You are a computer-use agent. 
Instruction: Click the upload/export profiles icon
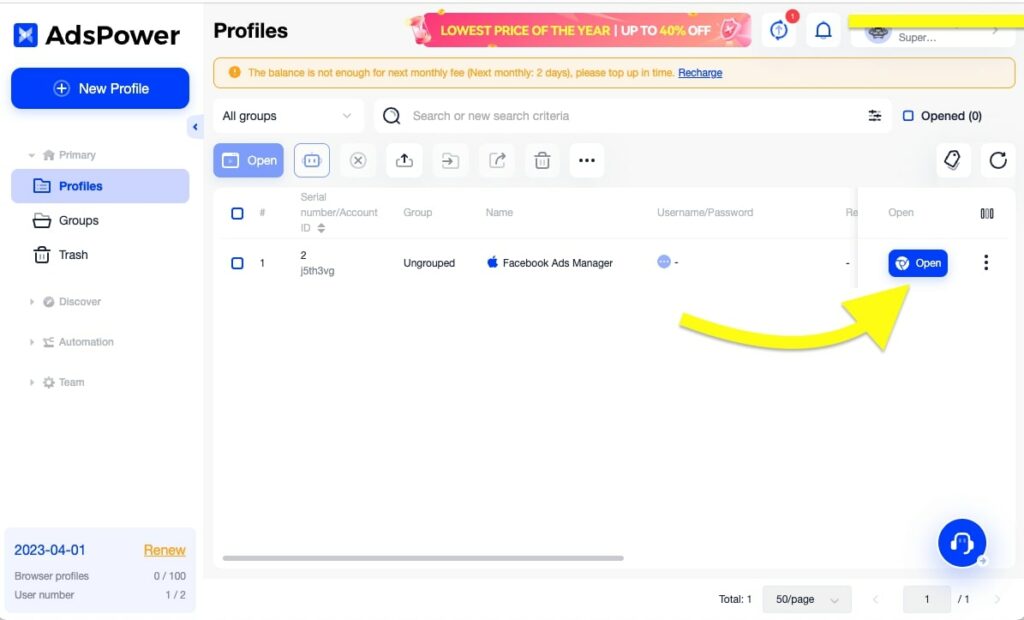click(404, 160)
